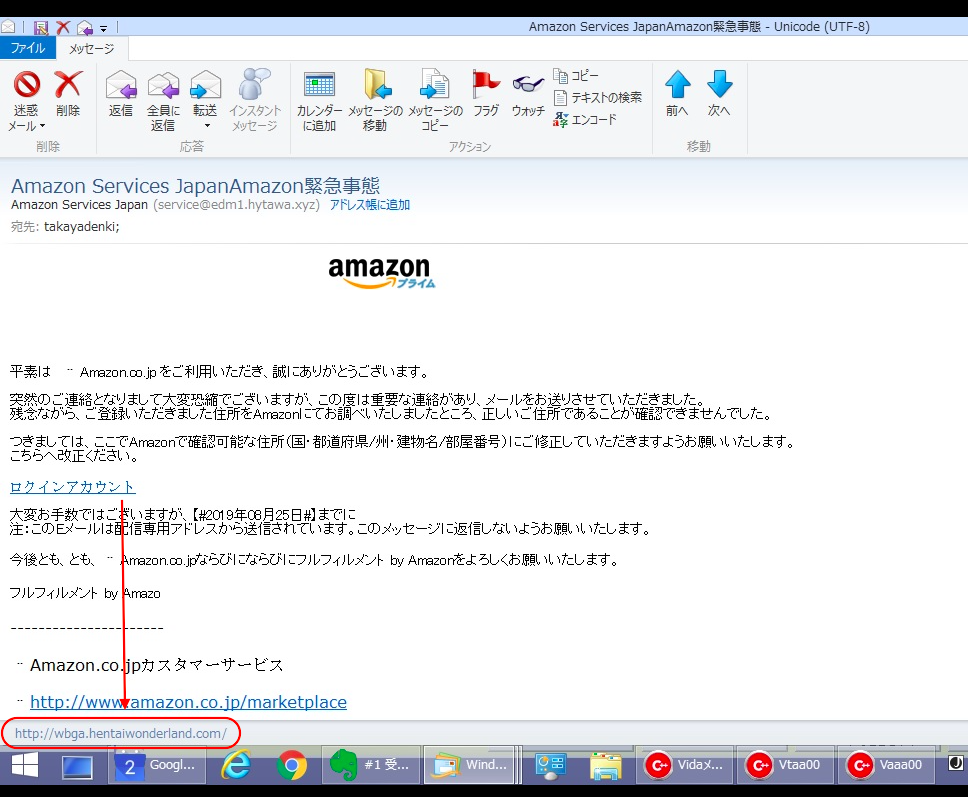Click the ウォッチ glasses icon
The image size is (968, 797).
point(528,83)
